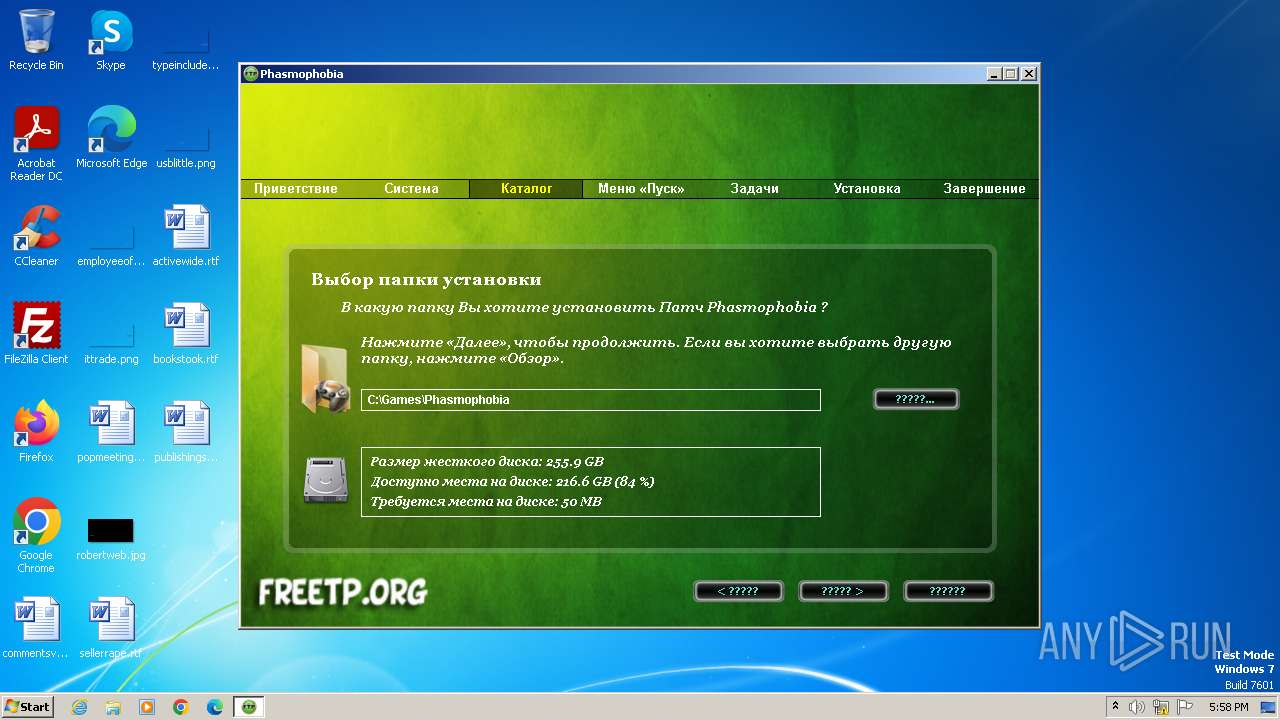This screenshot has height=720, width=1280.
Task: Select usblittle.png file on desktop
Action: coord(186,148)
